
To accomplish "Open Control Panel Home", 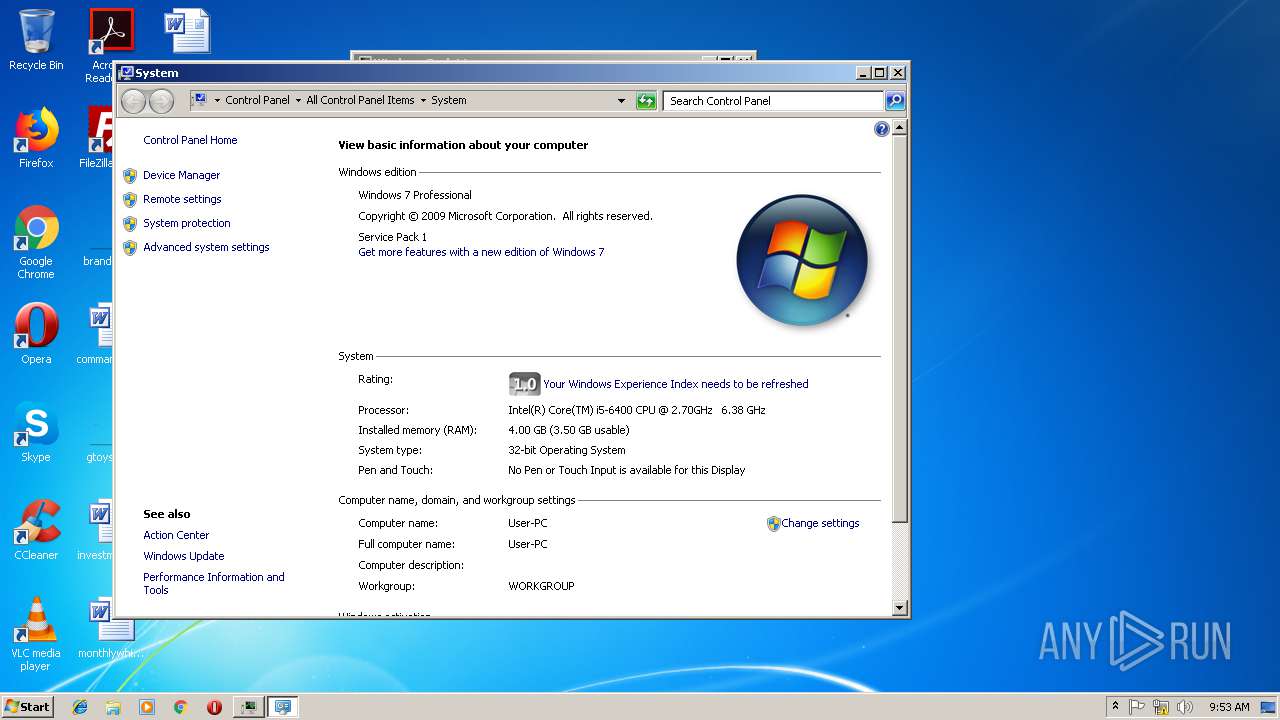I will coord(190,140).
